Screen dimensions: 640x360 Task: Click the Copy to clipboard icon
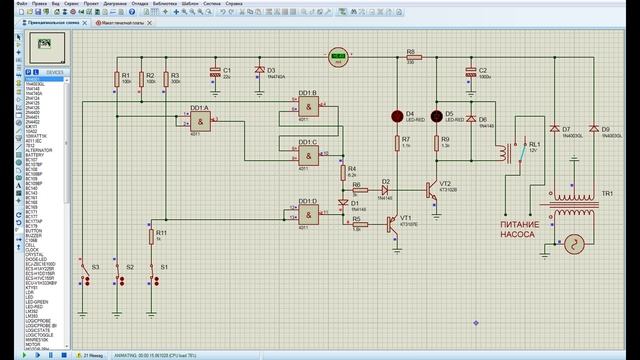(250, 12)
